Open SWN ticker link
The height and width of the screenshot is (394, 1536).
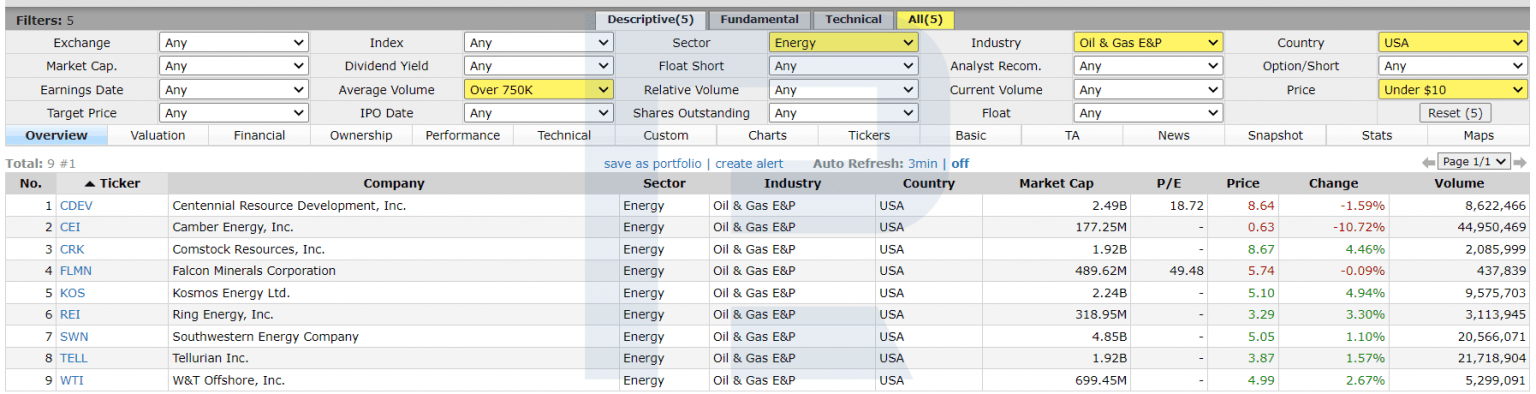[74, 336]
